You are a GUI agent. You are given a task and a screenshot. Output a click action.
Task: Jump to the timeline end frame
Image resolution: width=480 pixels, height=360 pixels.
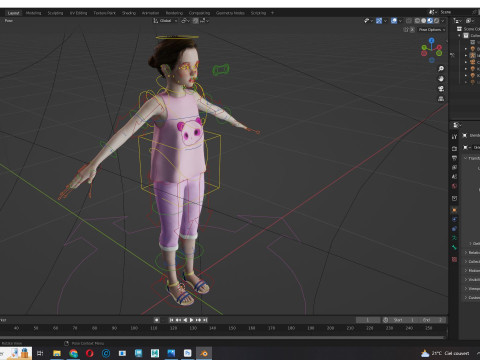click(205, 320)
